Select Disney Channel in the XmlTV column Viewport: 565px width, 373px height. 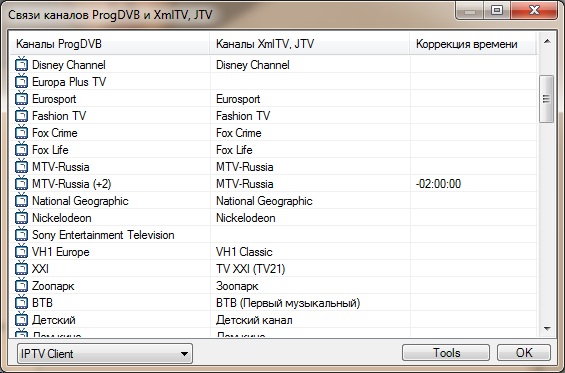point(253,65)
